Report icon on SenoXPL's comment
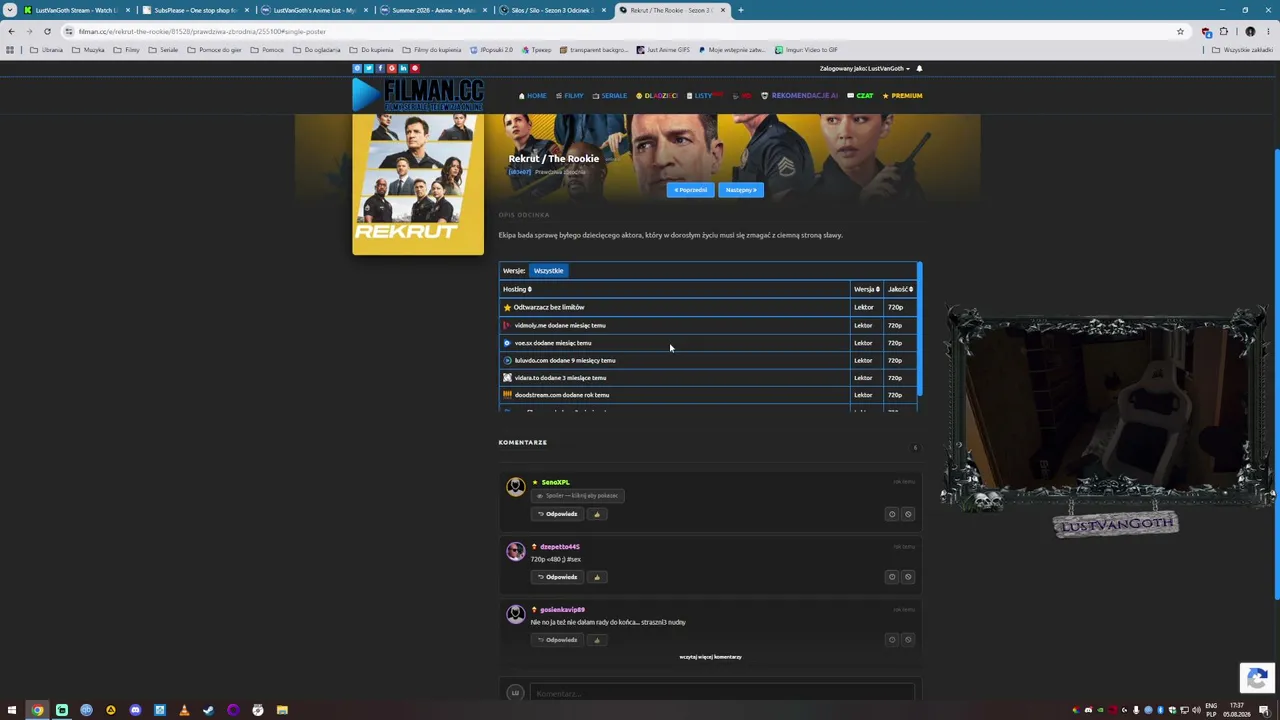 coord(892,514)
